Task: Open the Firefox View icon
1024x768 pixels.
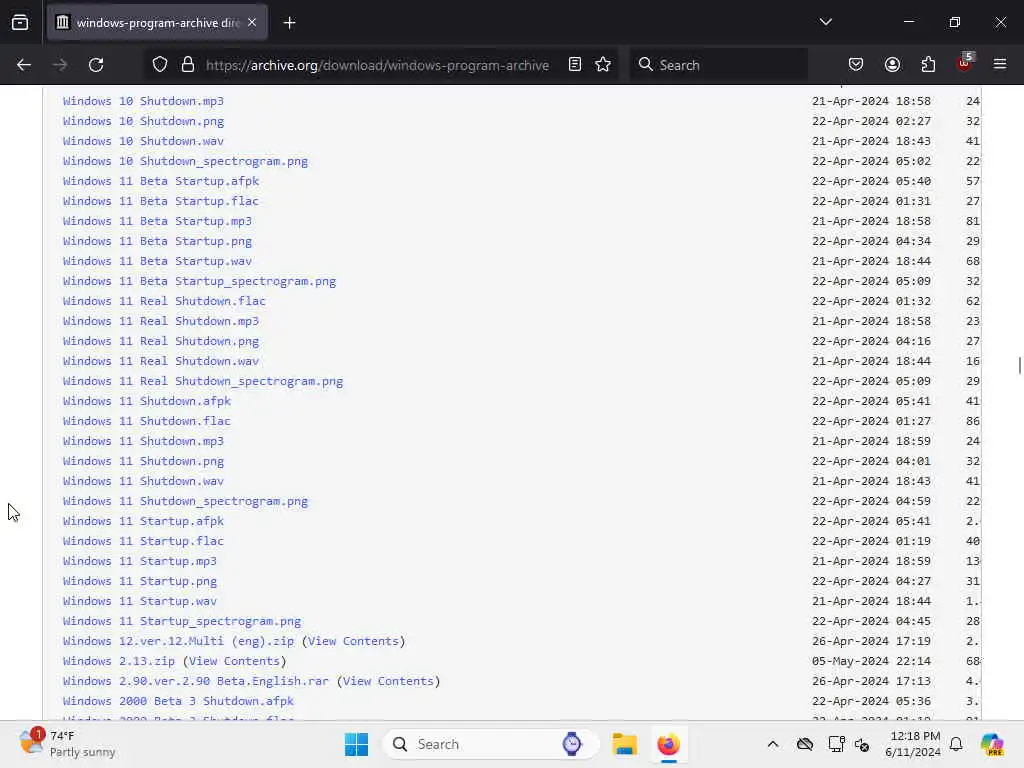Action: pyautogui.click(x=20, y=23)
